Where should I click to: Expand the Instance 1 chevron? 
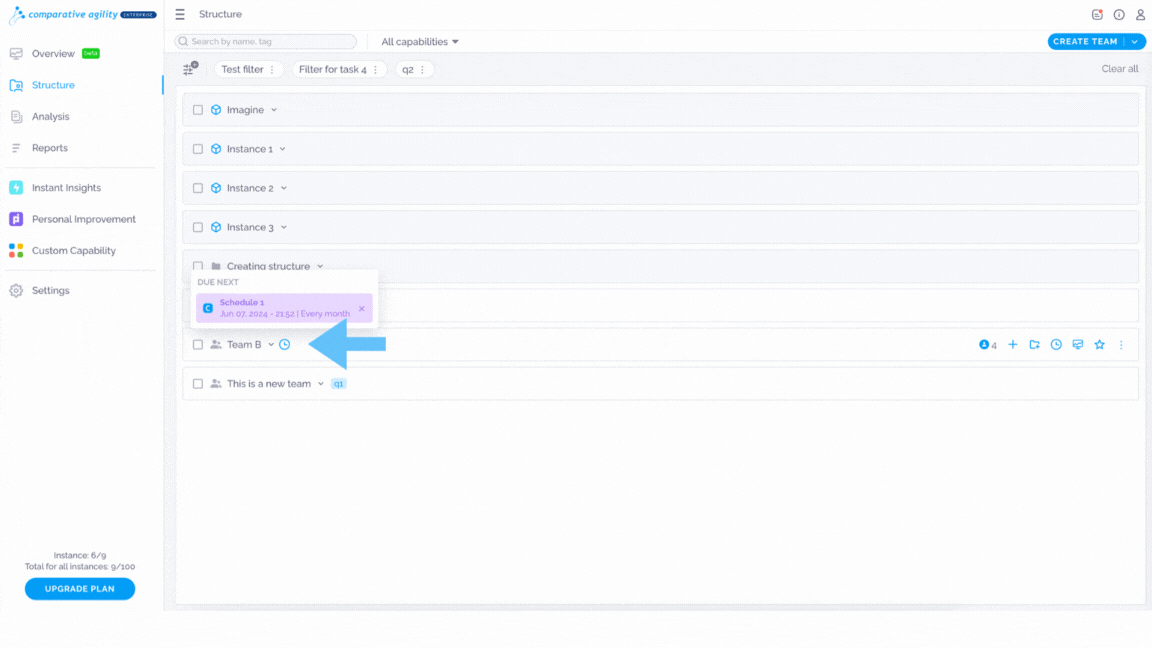tap(282, 149)
